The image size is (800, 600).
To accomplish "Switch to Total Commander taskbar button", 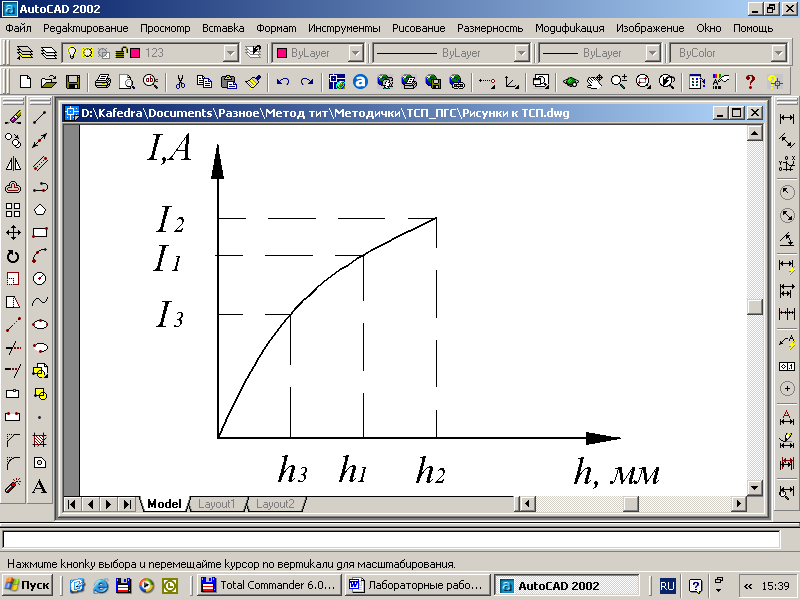I will 269,585.
